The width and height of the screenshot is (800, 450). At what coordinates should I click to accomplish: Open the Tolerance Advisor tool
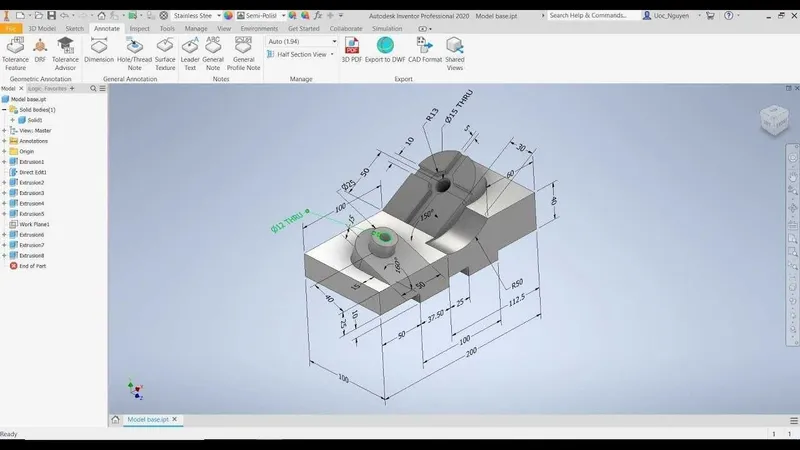point(65,54)
